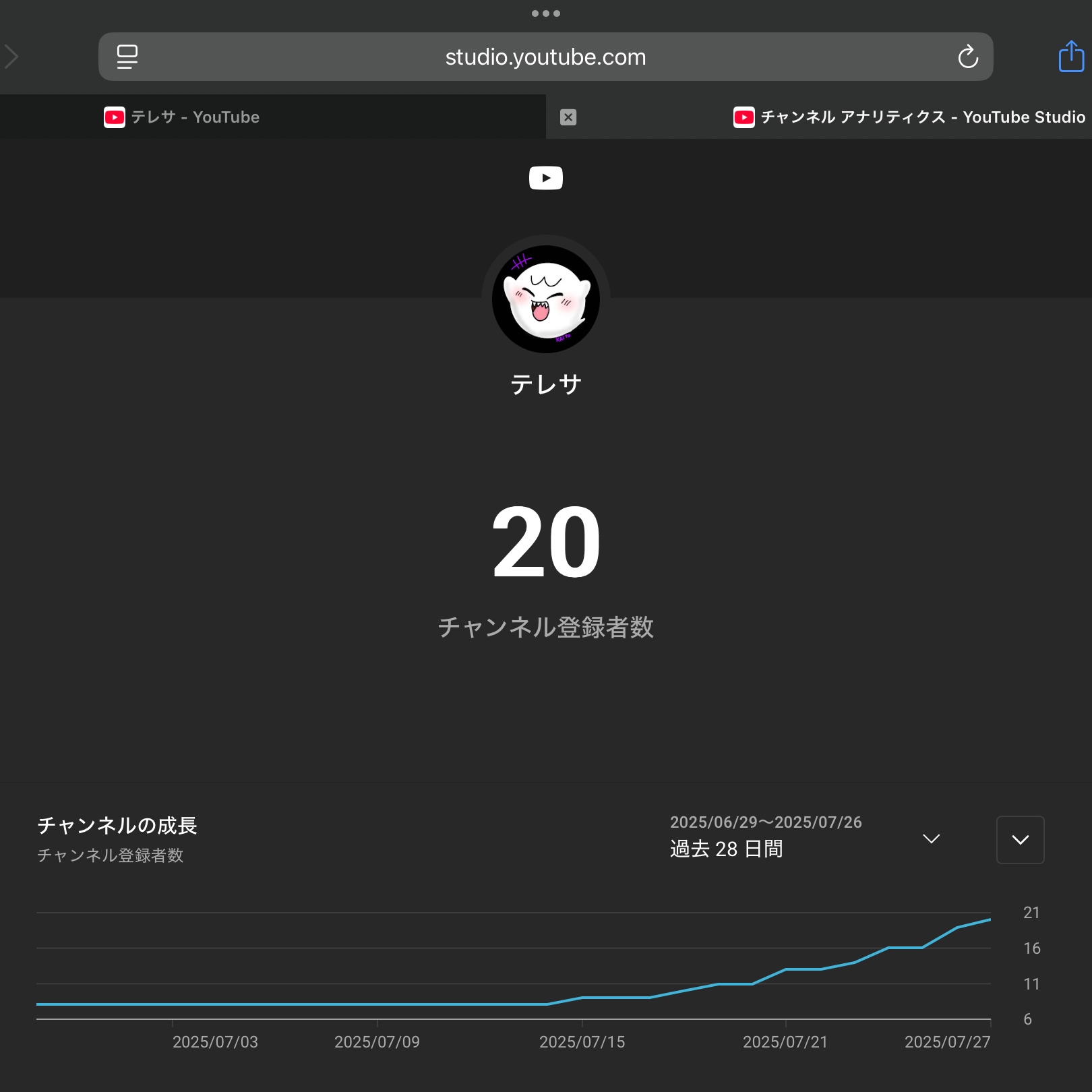Click the back navigation arrow
The width and height of the screenshot is (1092, 1092).
pyautogui.click(x=12, y=57)
